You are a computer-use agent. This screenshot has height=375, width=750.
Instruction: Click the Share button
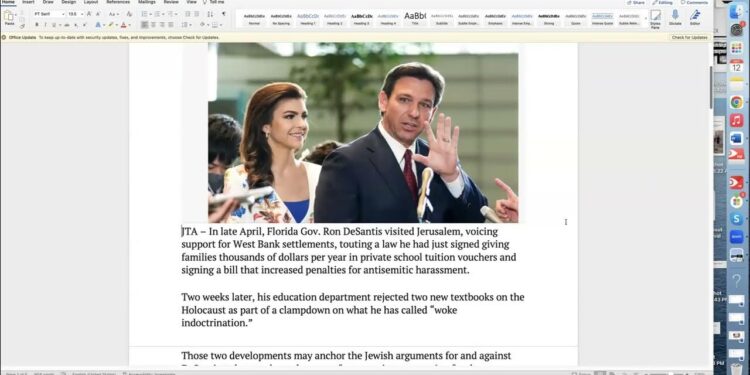[x=636, y=3]
